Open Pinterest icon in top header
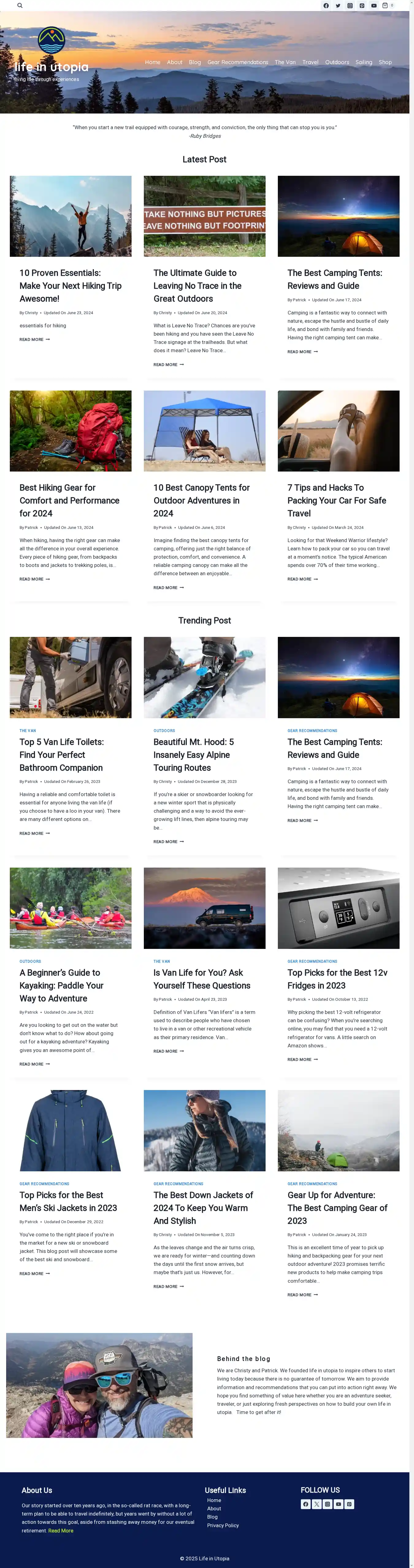 pyautogui.click(x=362, y=6)
